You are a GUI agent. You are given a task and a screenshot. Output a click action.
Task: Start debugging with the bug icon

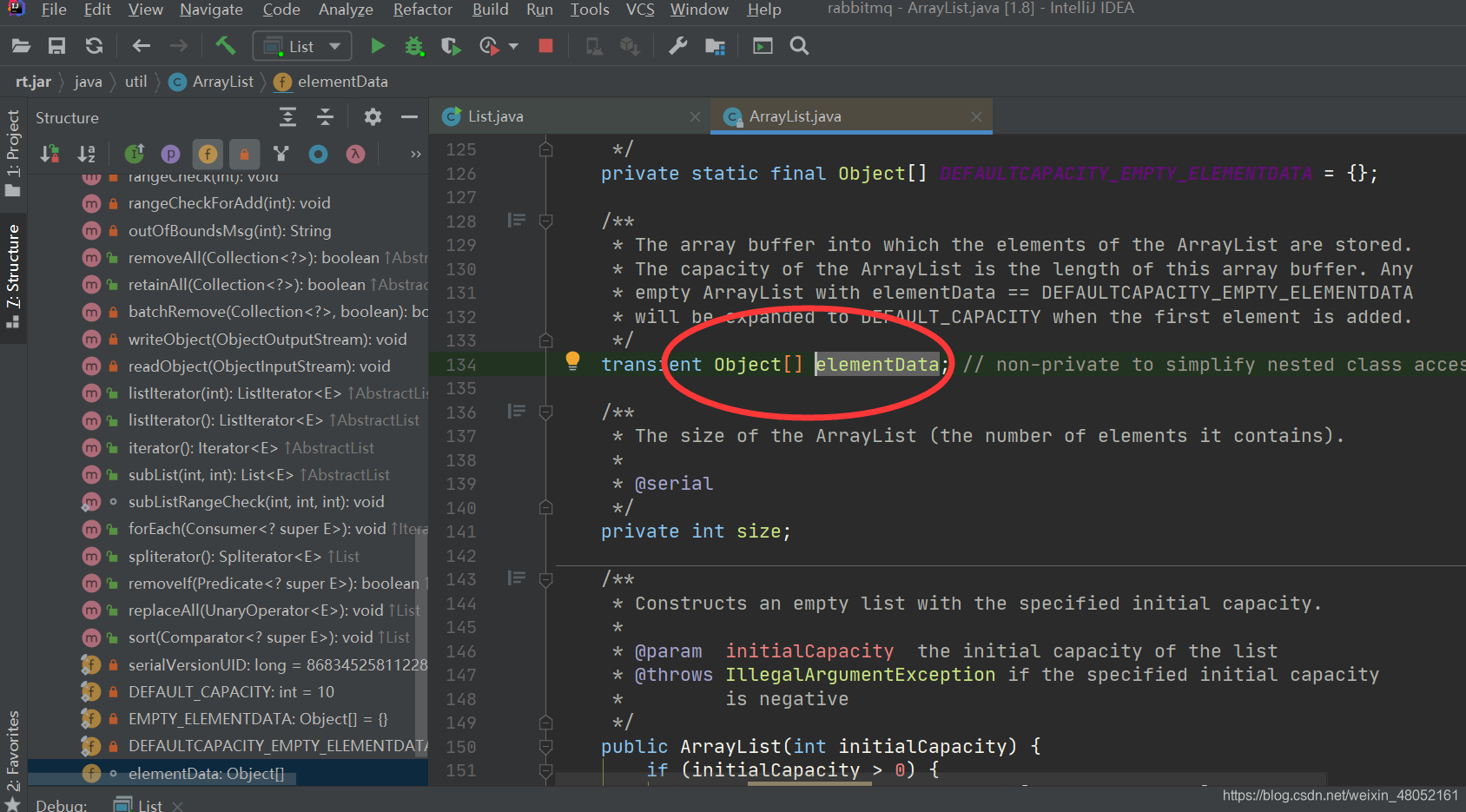414,46
